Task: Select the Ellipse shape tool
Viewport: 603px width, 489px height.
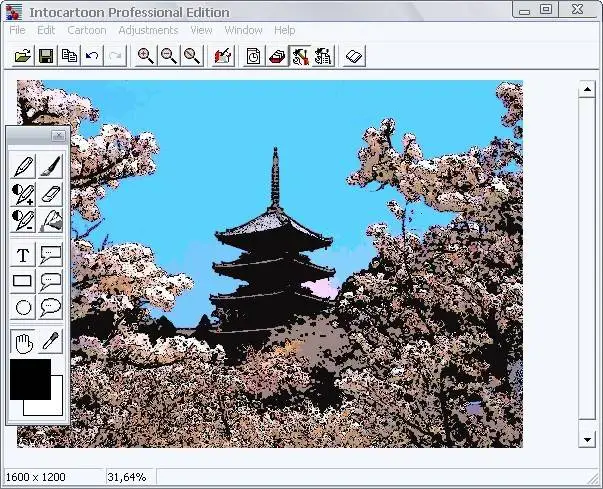Action: coord(23,308)
